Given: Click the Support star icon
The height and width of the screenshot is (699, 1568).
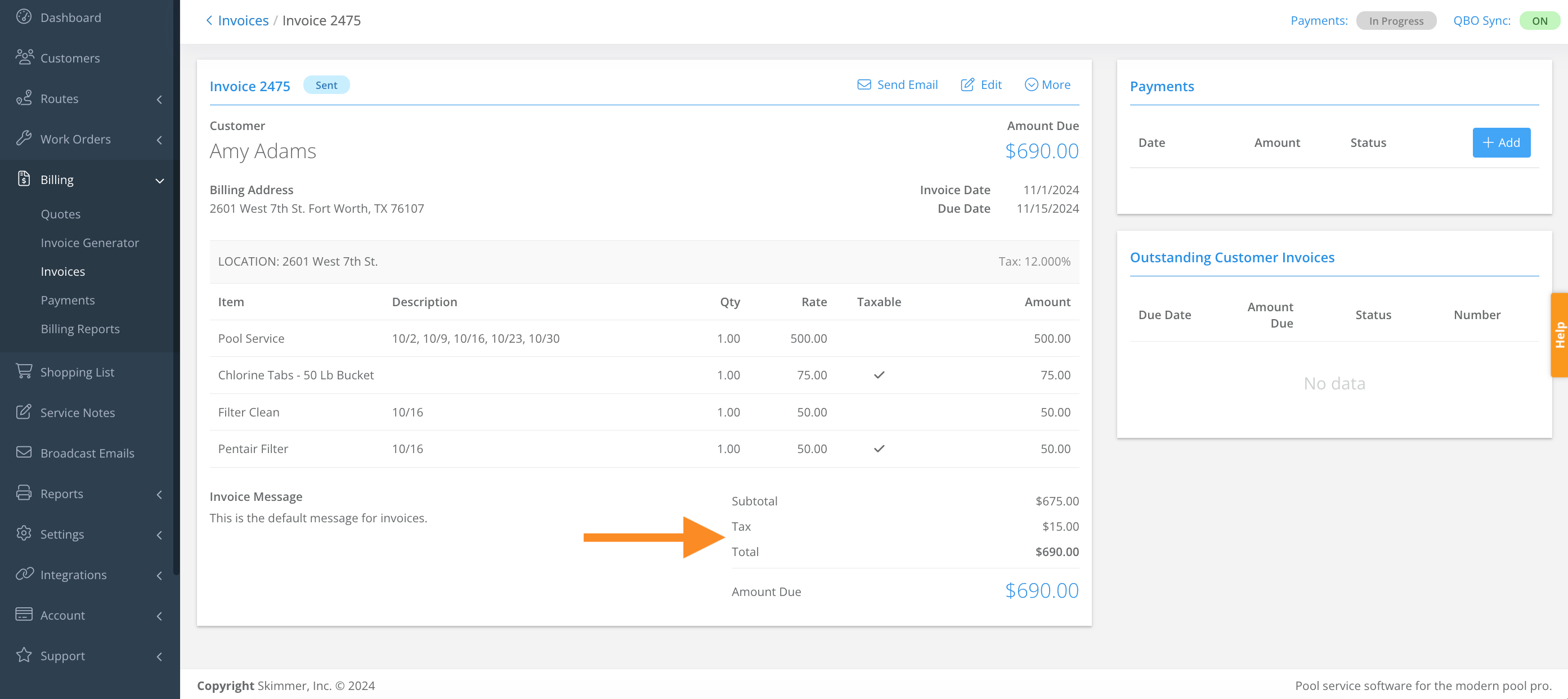Looking at the screenshot, I should coord(24,655).
